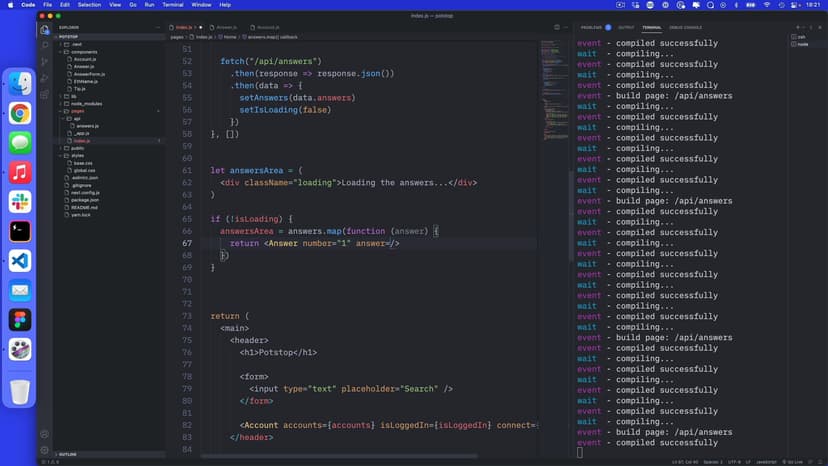This screenshot has width=828, height=466.
Task: Open Source Control view in activity bar
Action: (x=45, y=62)
